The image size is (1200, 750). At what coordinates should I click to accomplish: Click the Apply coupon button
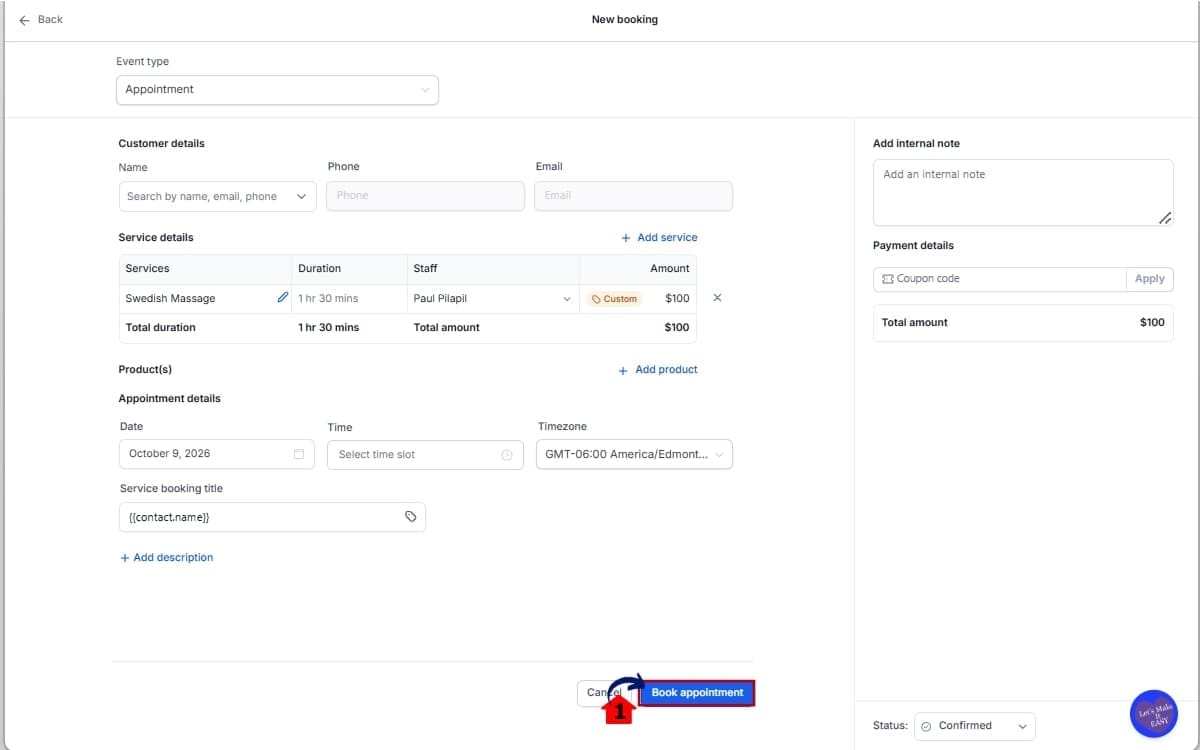[x=1150, y=279]
